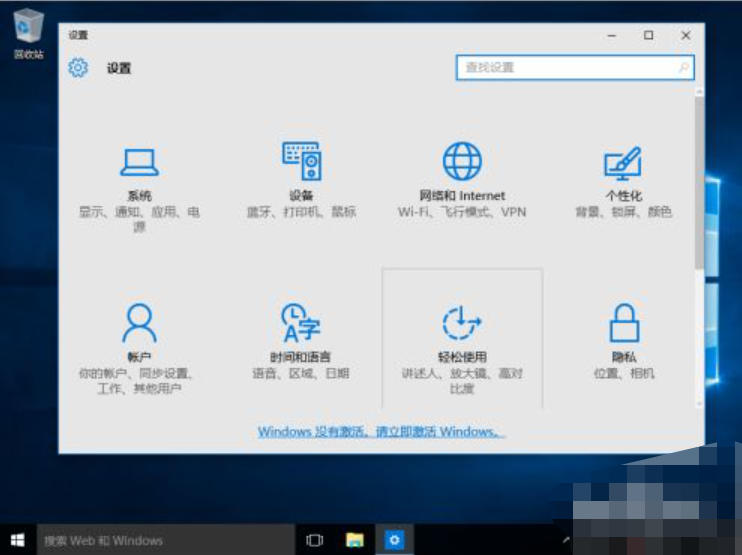Screen dimensions: 742x555
Task: Click the Windows 没有激活 activation link
Action: [380, 432]
